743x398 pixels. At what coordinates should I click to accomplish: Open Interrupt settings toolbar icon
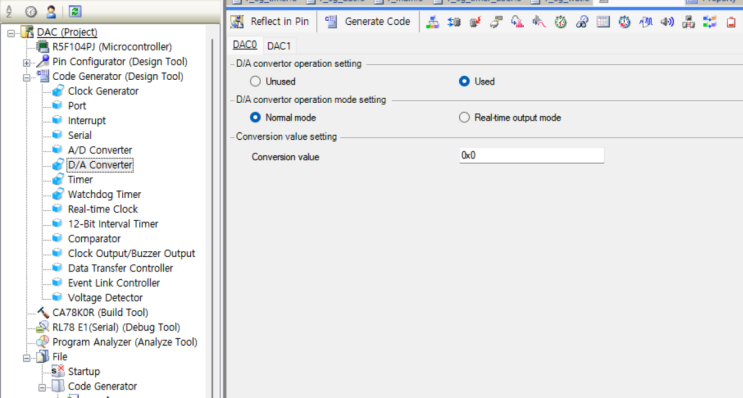pyautogui.click(x=475, y=22)
